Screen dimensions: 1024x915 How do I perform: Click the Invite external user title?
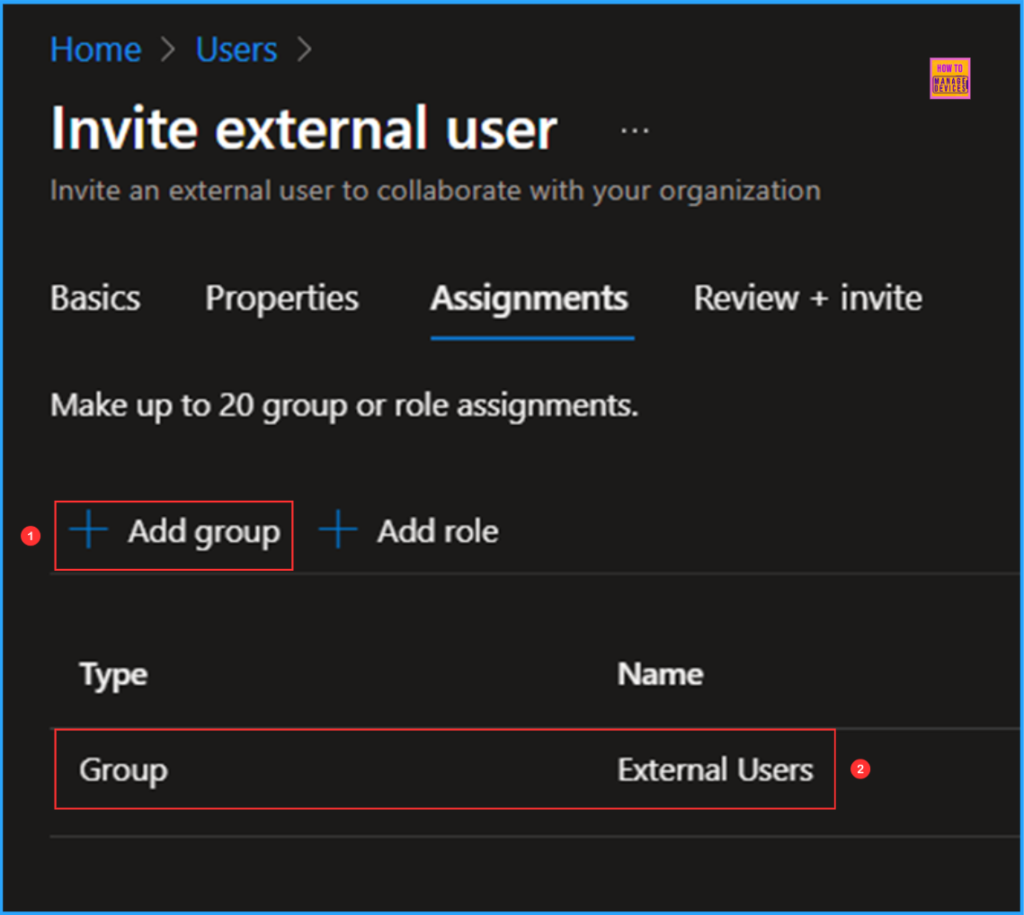(x=303, y=128)
